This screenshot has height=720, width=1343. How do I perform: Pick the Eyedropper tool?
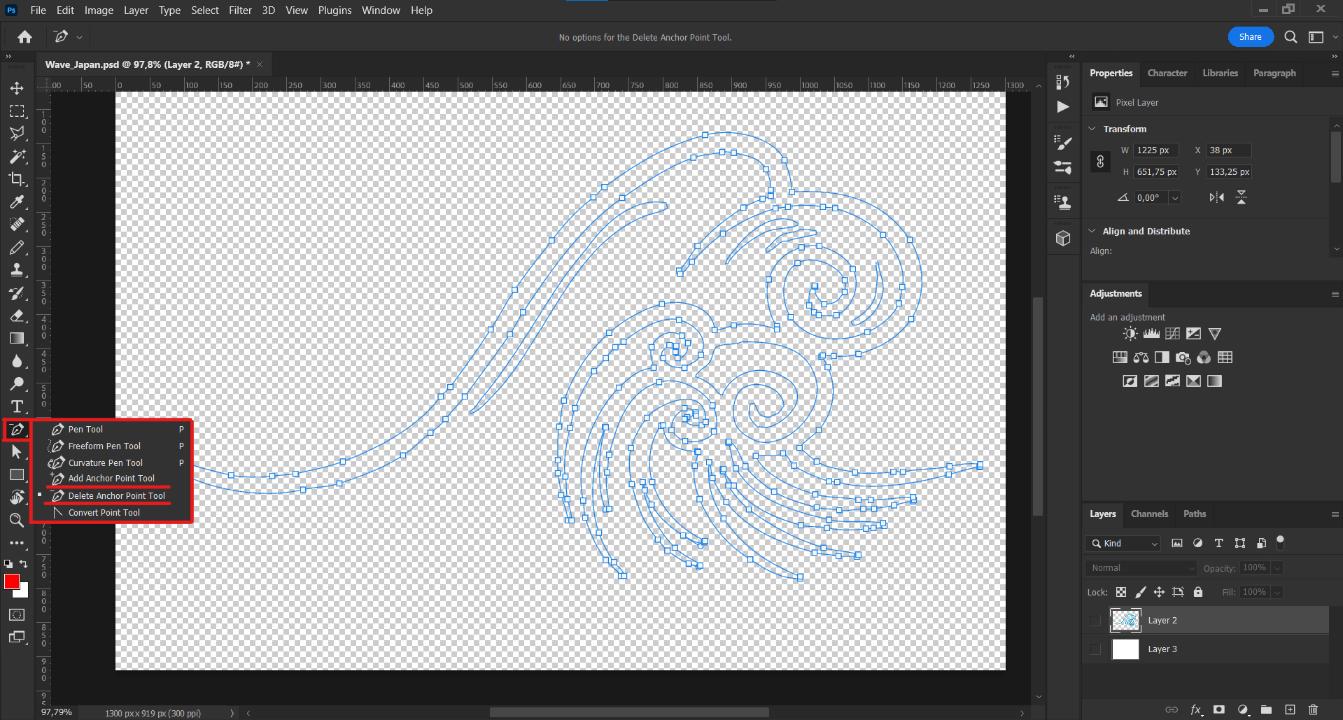pyautogui.click(x=17, y=203)
